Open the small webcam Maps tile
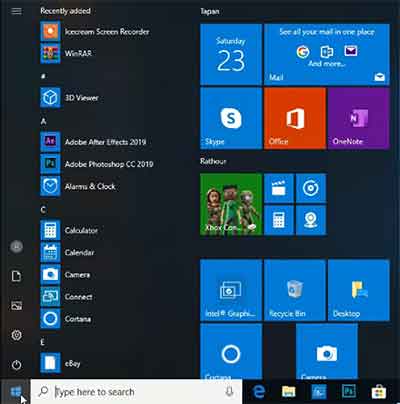Image resolution: width=400 pixels, height=404 pixels. pyautogui.click(x=311, y=220)
